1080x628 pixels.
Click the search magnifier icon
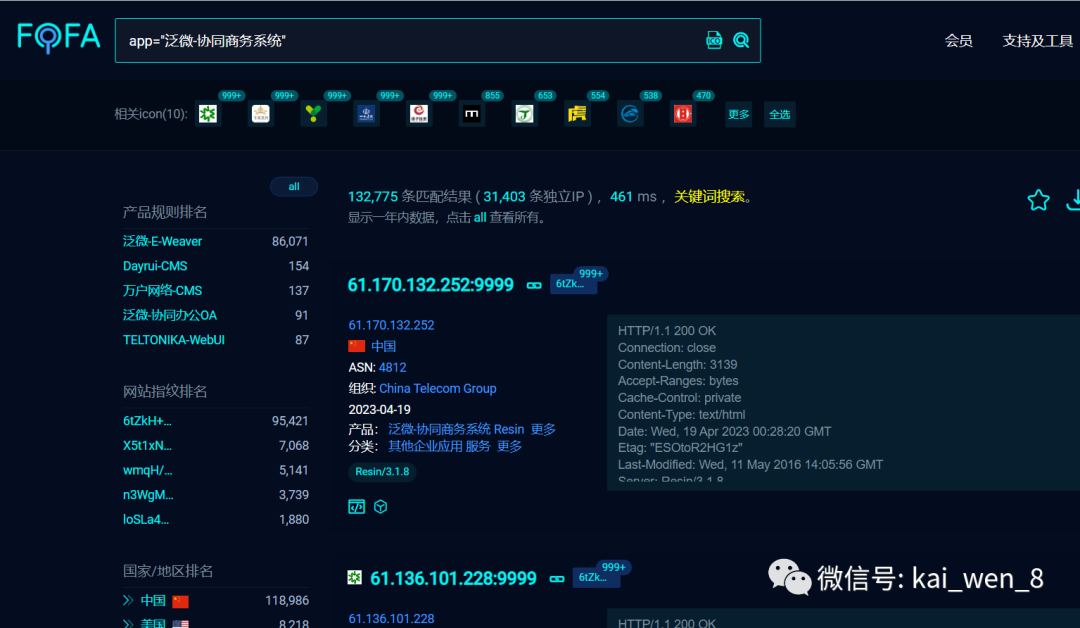(x=741, y=41)
